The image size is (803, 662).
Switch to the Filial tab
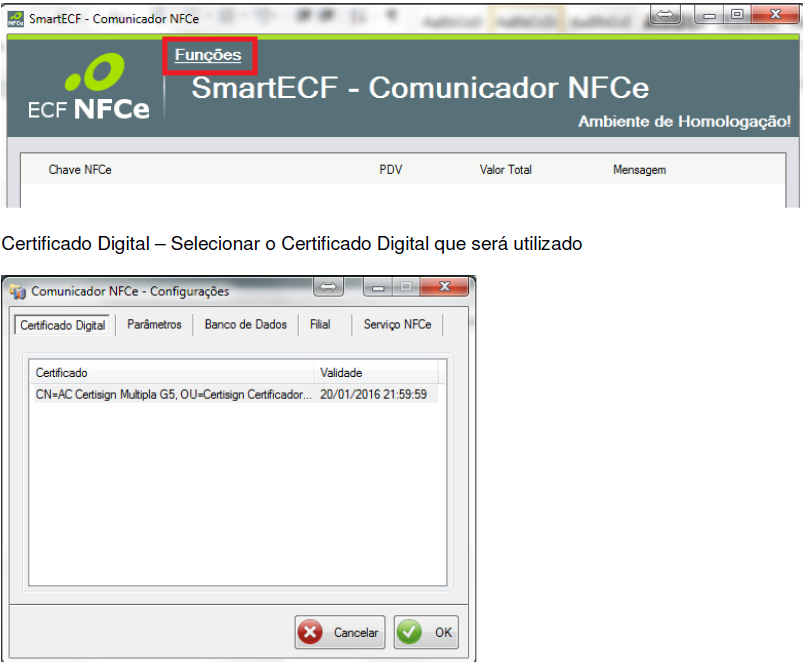click(320, 325)
